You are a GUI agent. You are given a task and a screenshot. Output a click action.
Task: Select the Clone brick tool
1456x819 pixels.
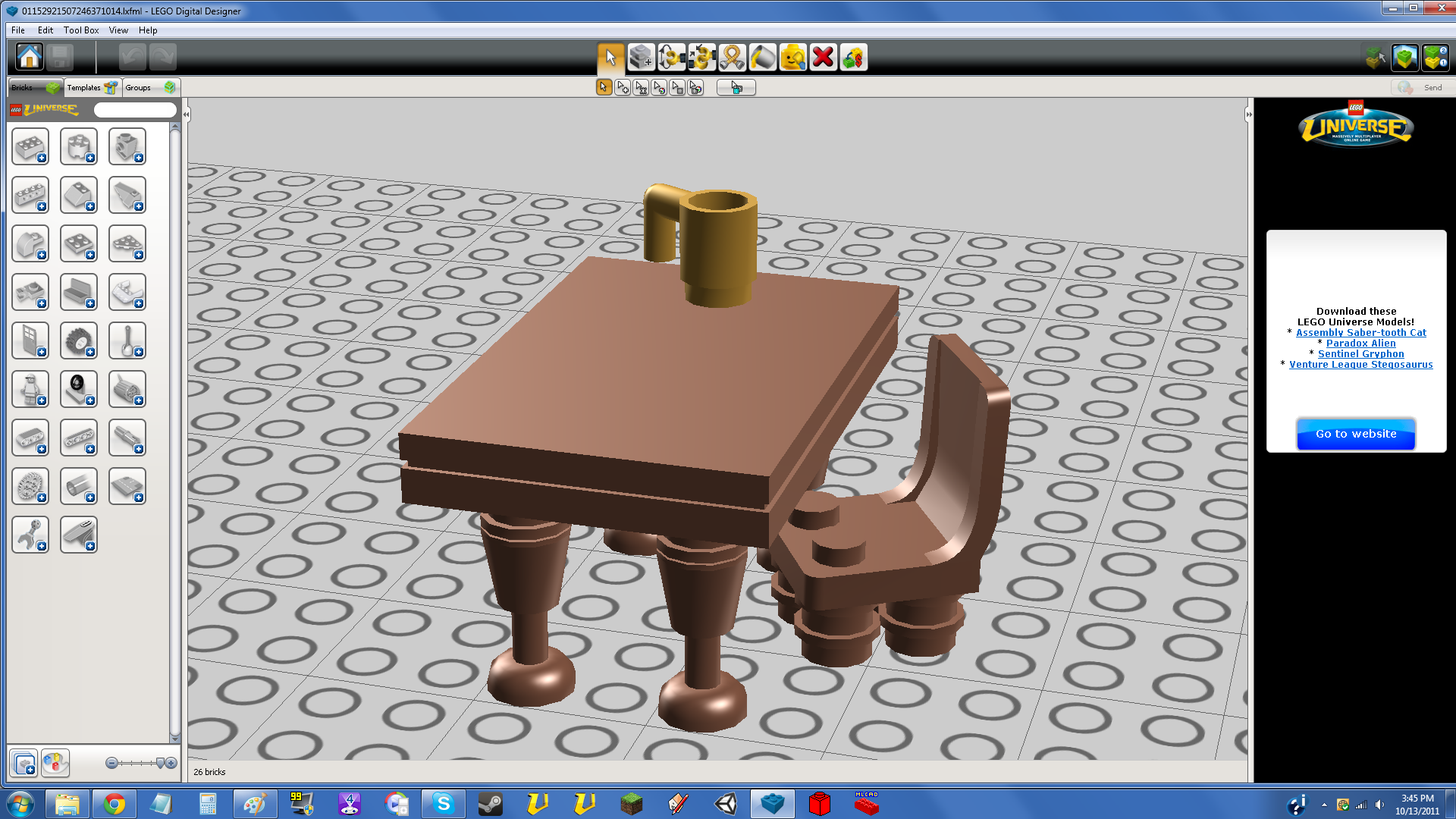coord(641,58)
